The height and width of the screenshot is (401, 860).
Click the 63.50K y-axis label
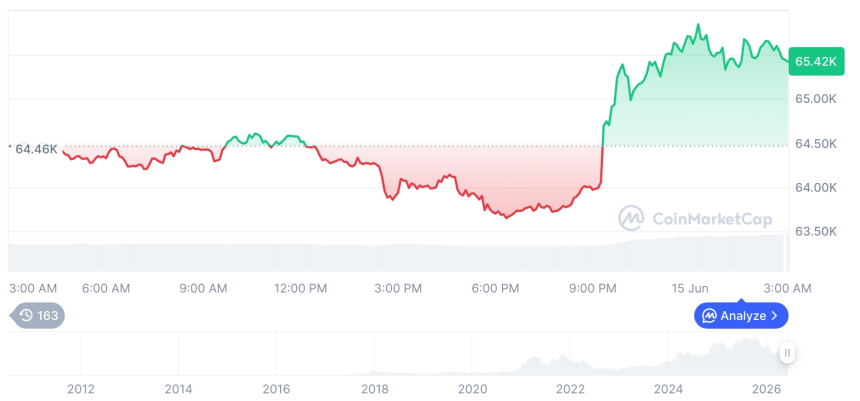coord(816,231)
